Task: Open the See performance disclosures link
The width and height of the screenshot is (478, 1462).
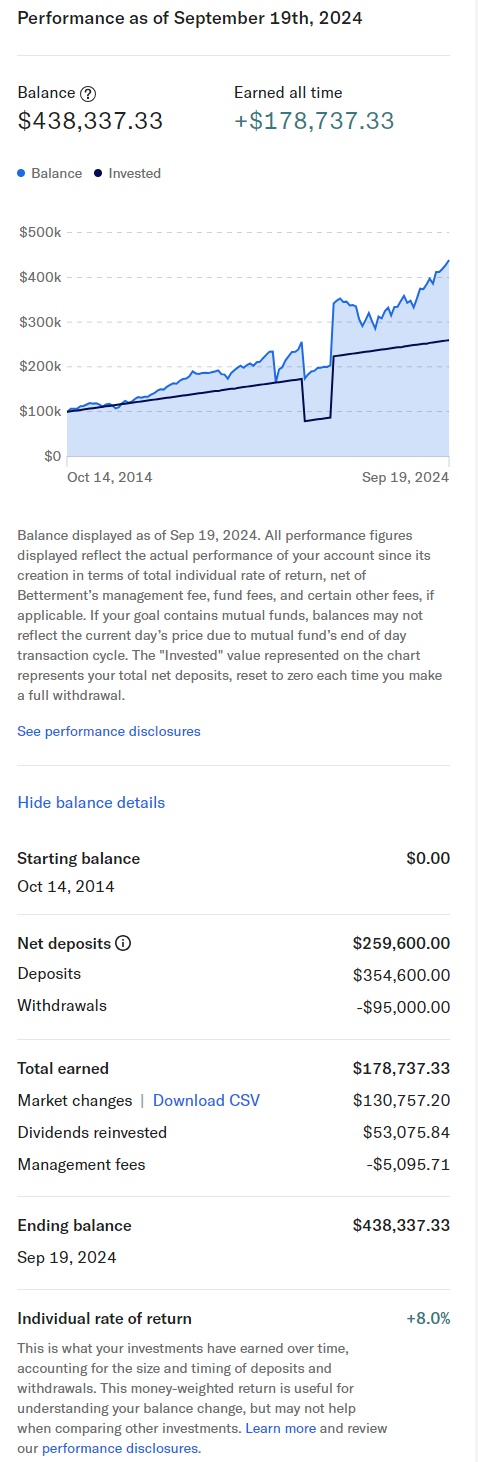Action: tap(109, 731)
